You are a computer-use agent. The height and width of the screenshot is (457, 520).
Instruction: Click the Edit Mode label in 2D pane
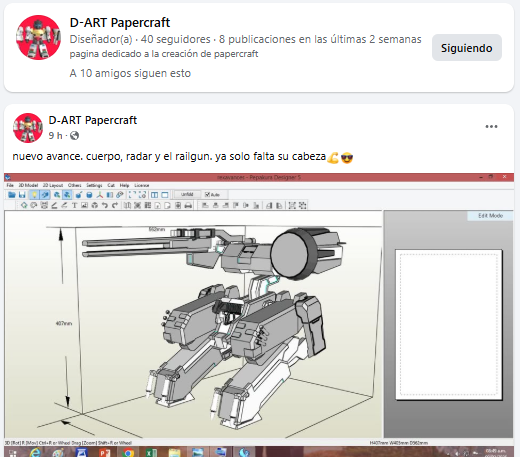pyautogui.click(x=490, y=216)
